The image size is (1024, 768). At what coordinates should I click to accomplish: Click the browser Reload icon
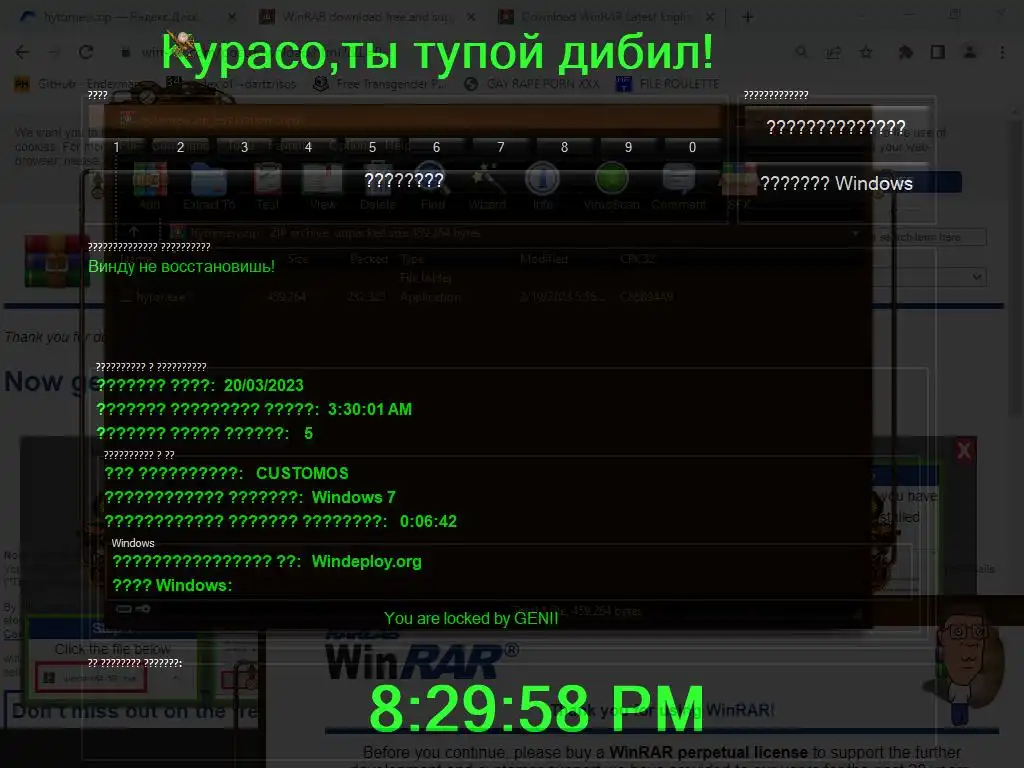click(86, 52)
